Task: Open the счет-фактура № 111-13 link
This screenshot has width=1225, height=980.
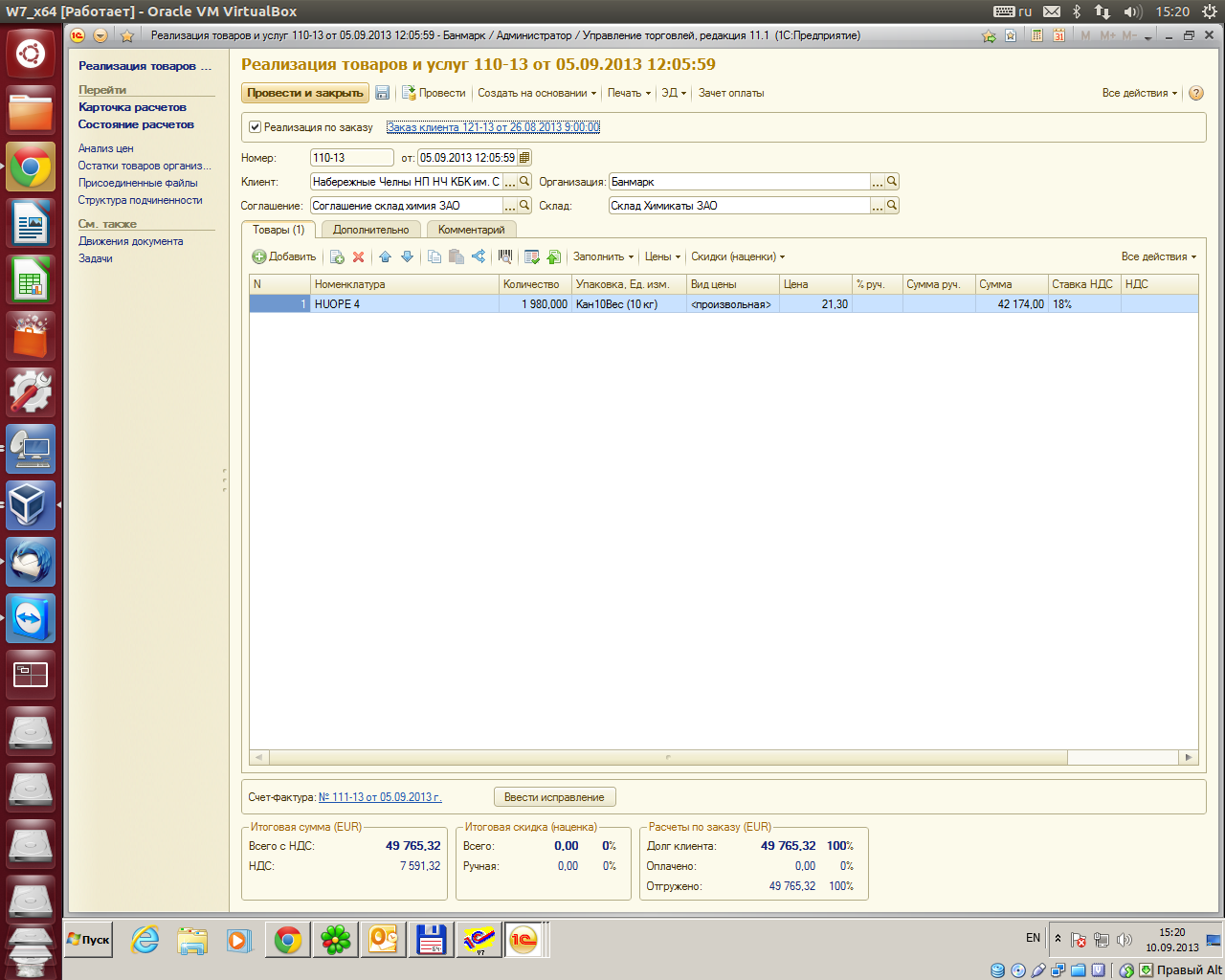Action: click(x=380, y=797)
